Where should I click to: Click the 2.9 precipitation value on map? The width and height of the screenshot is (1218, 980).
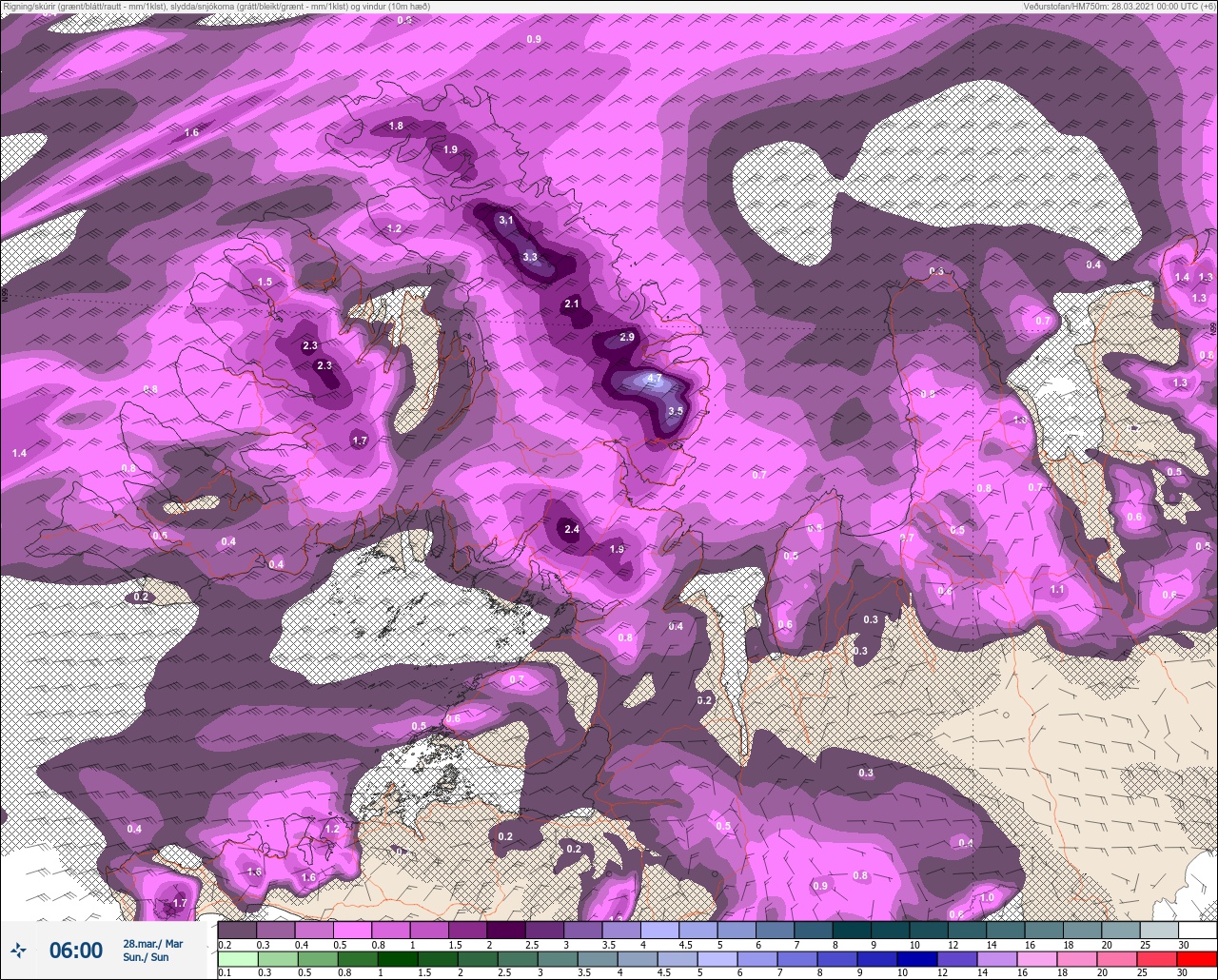pyautogui.click(x=626, y=337)
